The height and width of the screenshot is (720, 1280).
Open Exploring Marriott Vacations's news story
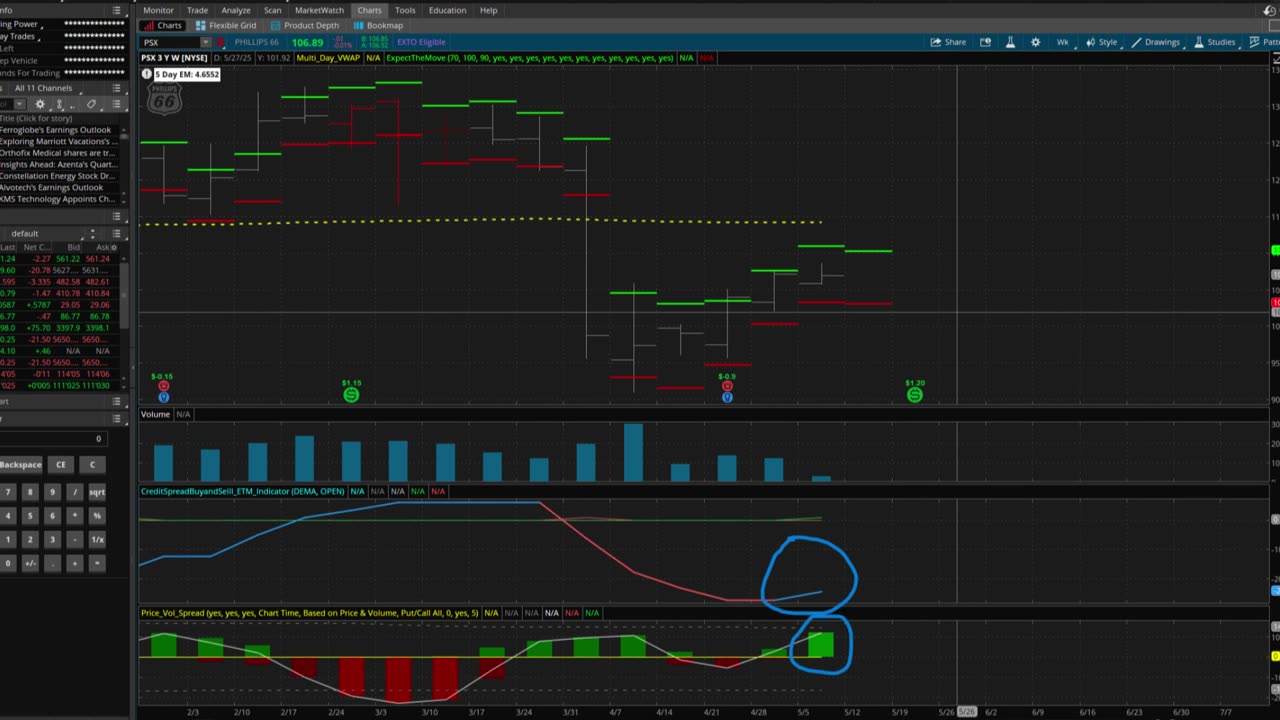(57, 141)
